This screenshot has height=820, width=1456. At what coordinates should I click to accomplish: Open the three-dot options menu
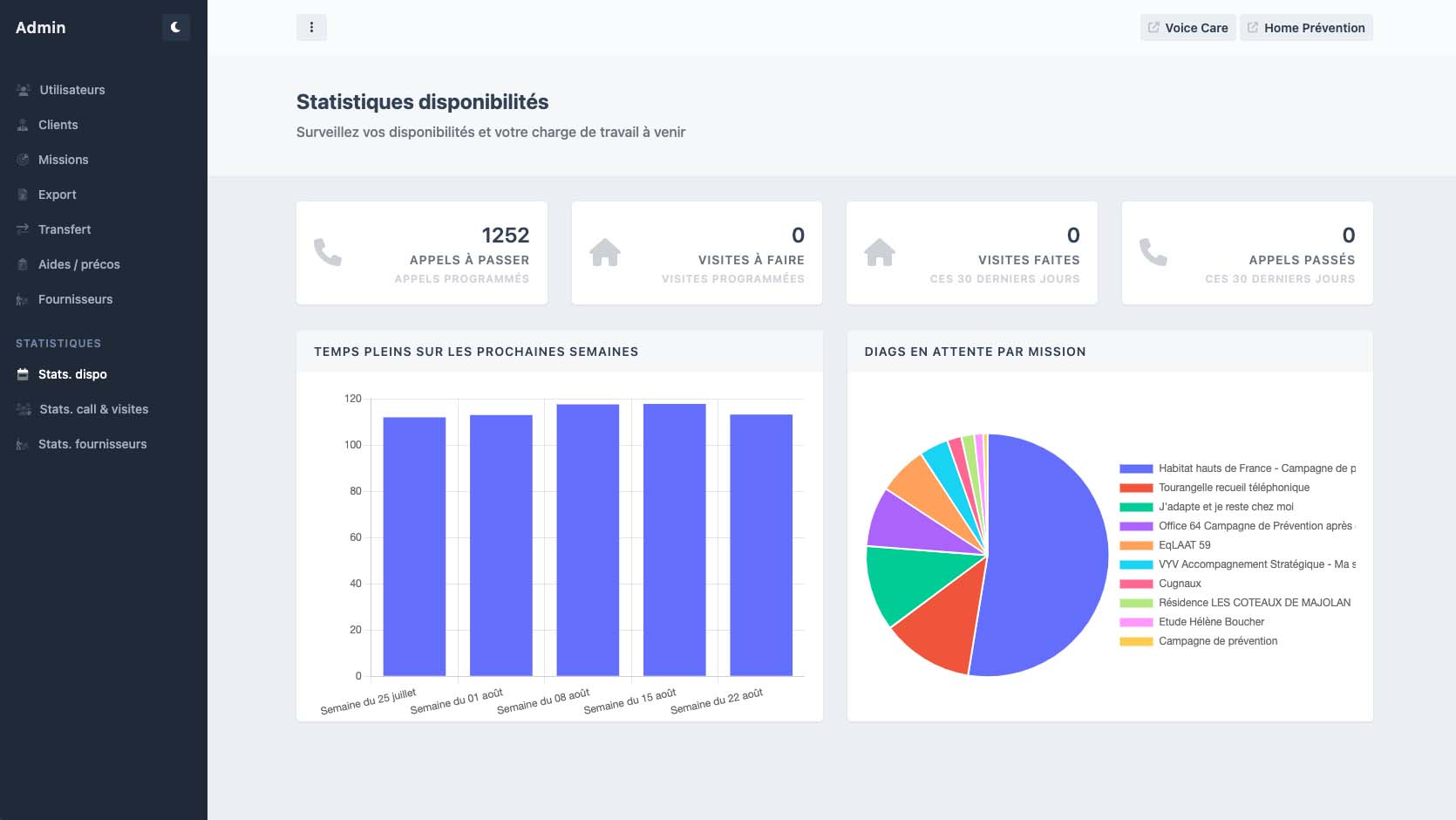click(x=311, y=27)
